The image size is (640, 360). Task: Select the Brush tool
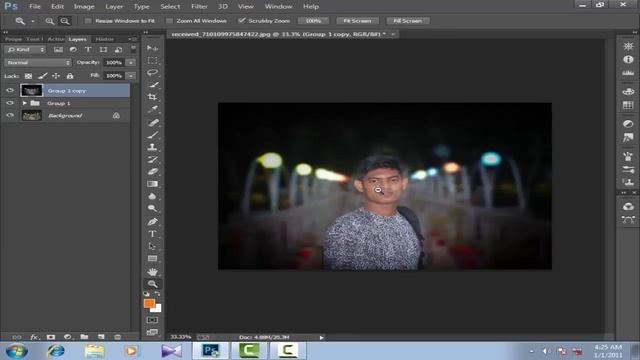click(152, 134)
